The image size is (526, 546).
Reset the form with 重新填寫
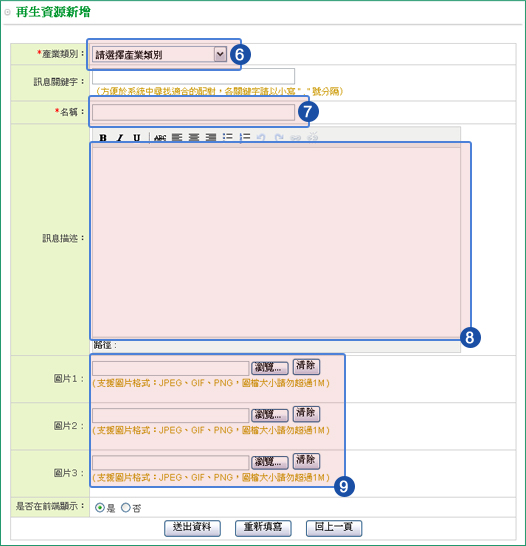pos(263,528)
